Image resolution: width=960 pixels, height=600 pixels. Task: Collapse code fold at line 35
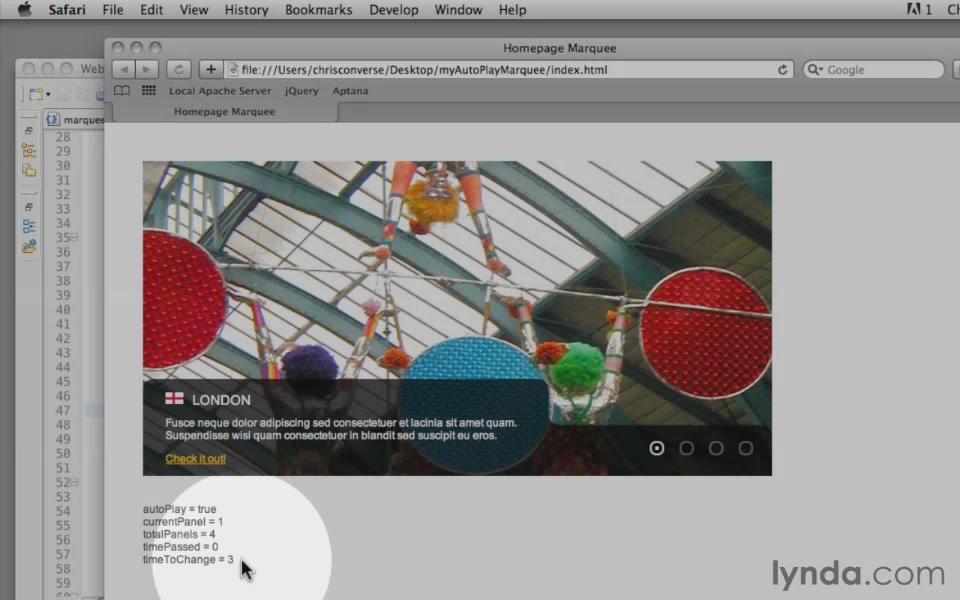click(74, 237)
